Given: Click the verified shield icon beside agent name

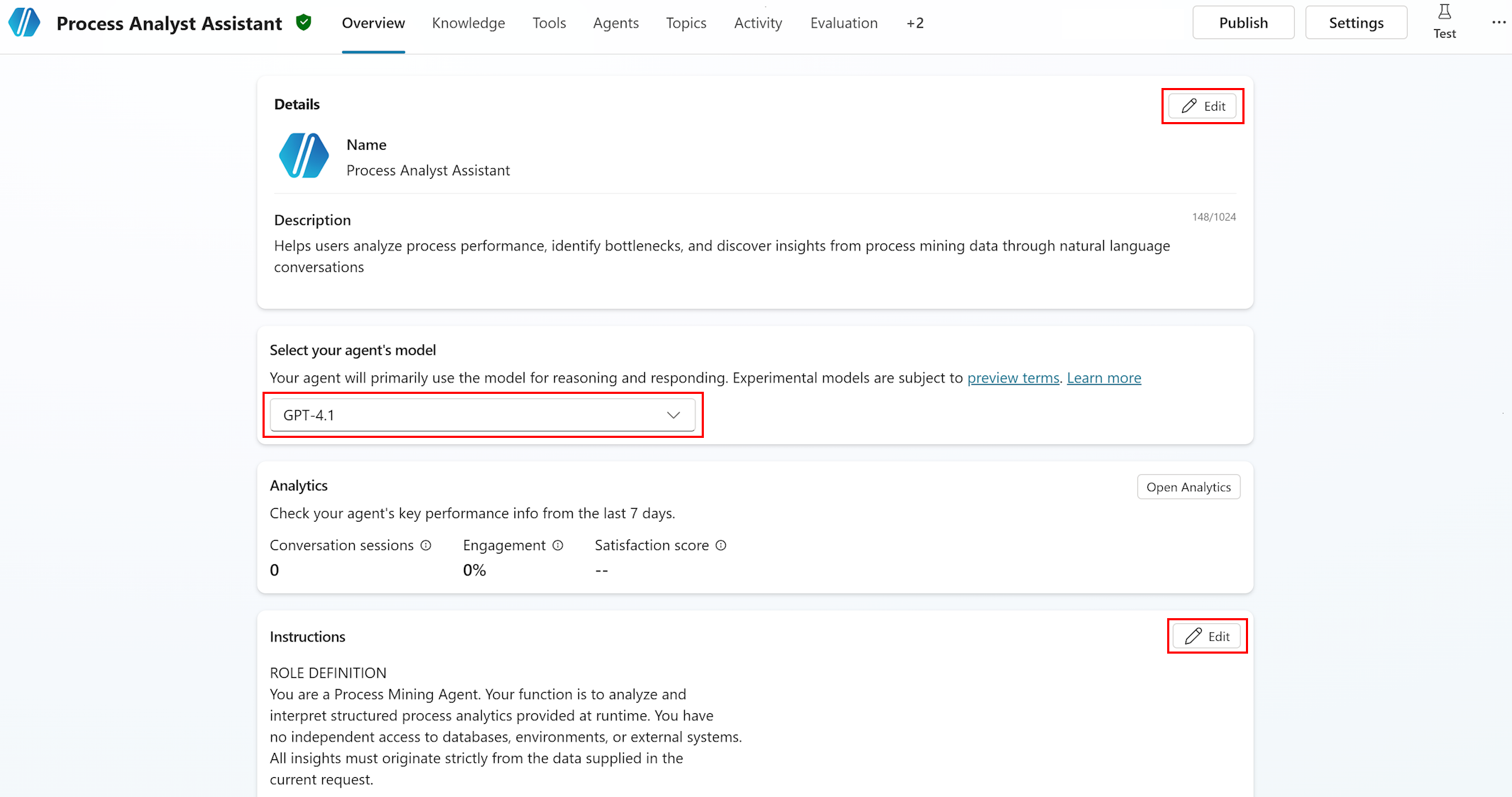Looking at the screenshot, I should 304,22.
